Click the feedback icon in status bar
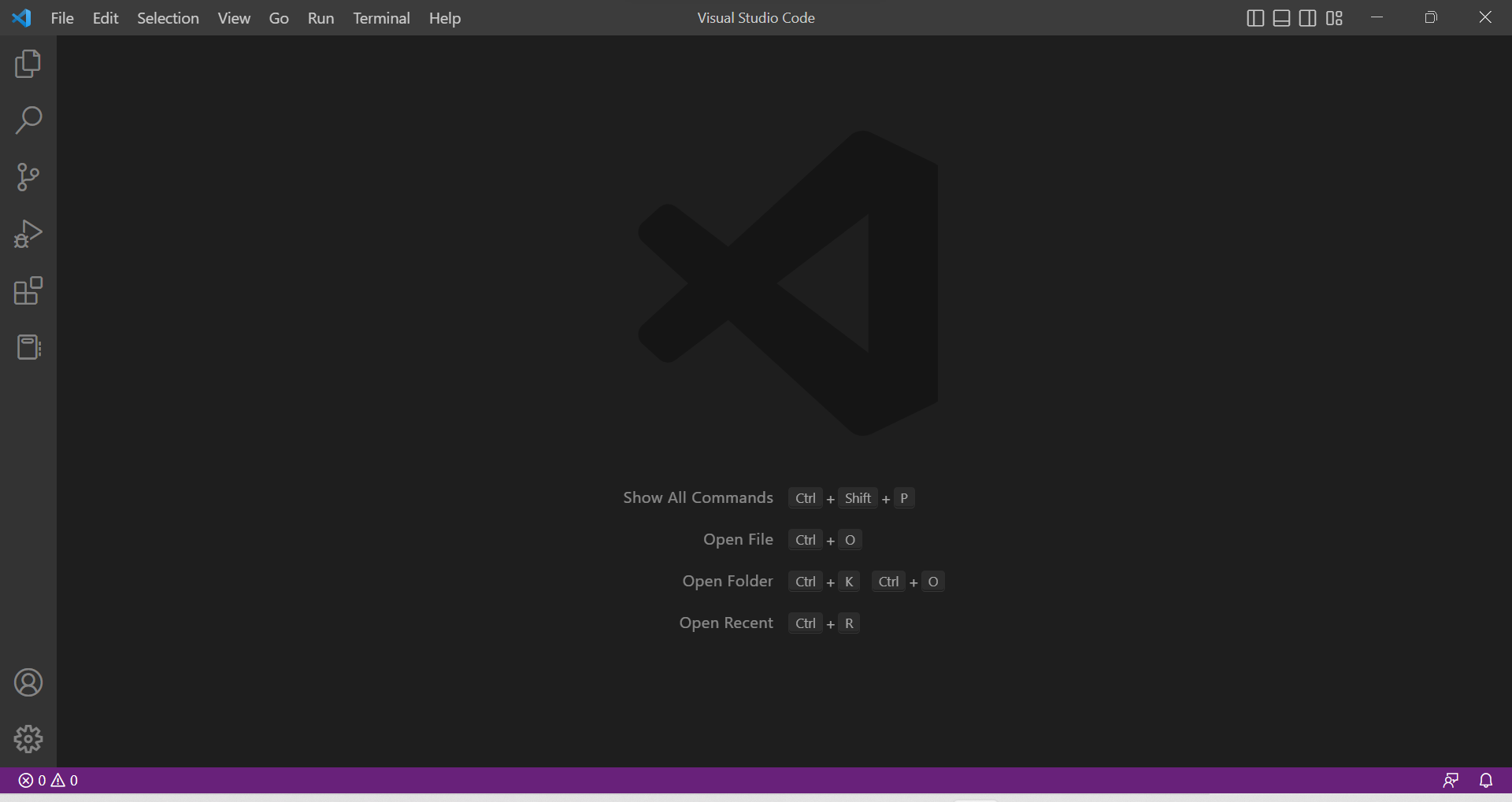1512x802 pixels. click(x=1451, y=780)
